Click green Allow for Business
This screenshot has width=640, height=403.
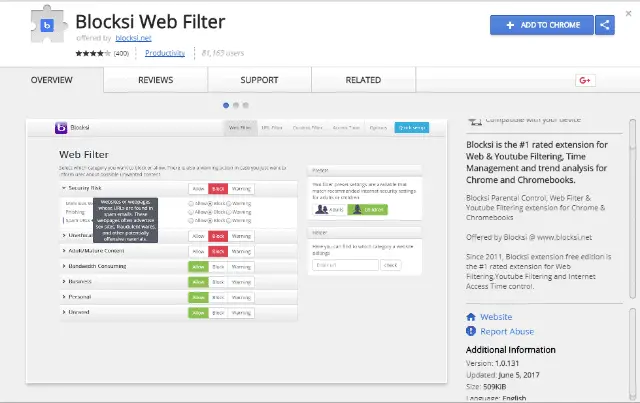coord(198,282)
